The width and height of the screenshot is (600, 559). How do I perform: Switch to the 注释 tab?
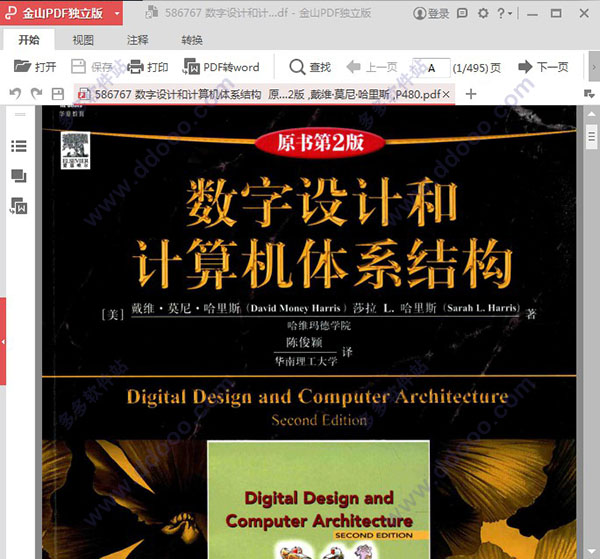pos(137,40)
